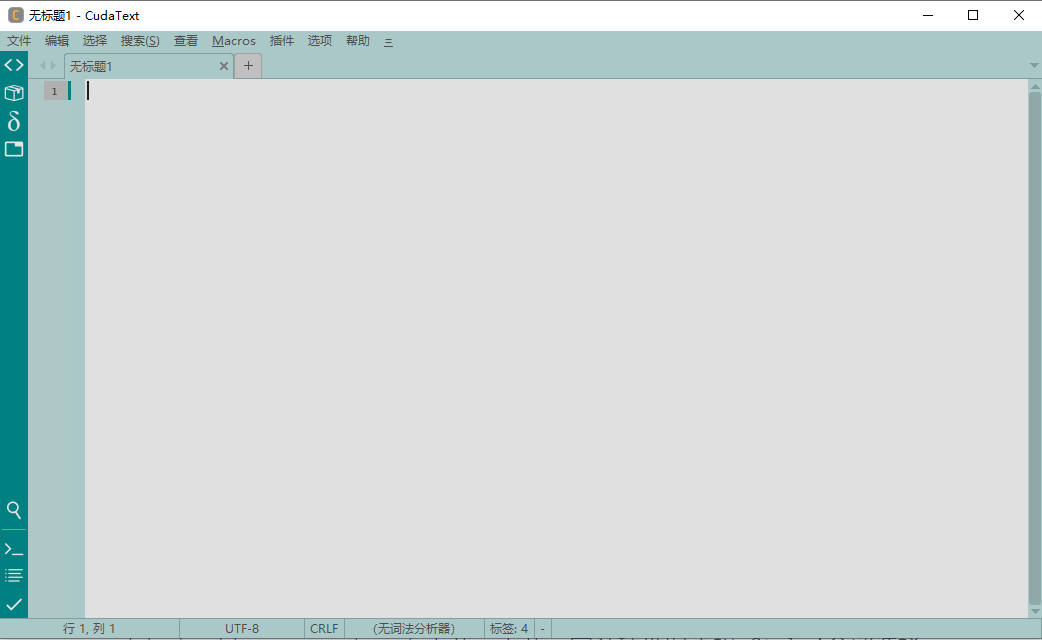Viewport: 1042px width, 640px height.
Task: Open the Snippets delta icon panel
Action: pyautogui.click(x=14, y=121)
